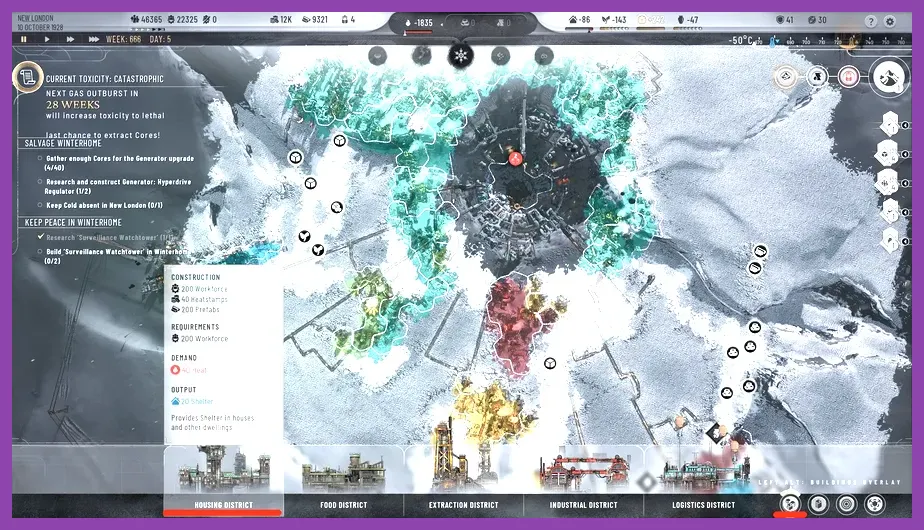924x530 pixels.
Task: Set double-arrow fast forward speed
Action: pos(70,39)
